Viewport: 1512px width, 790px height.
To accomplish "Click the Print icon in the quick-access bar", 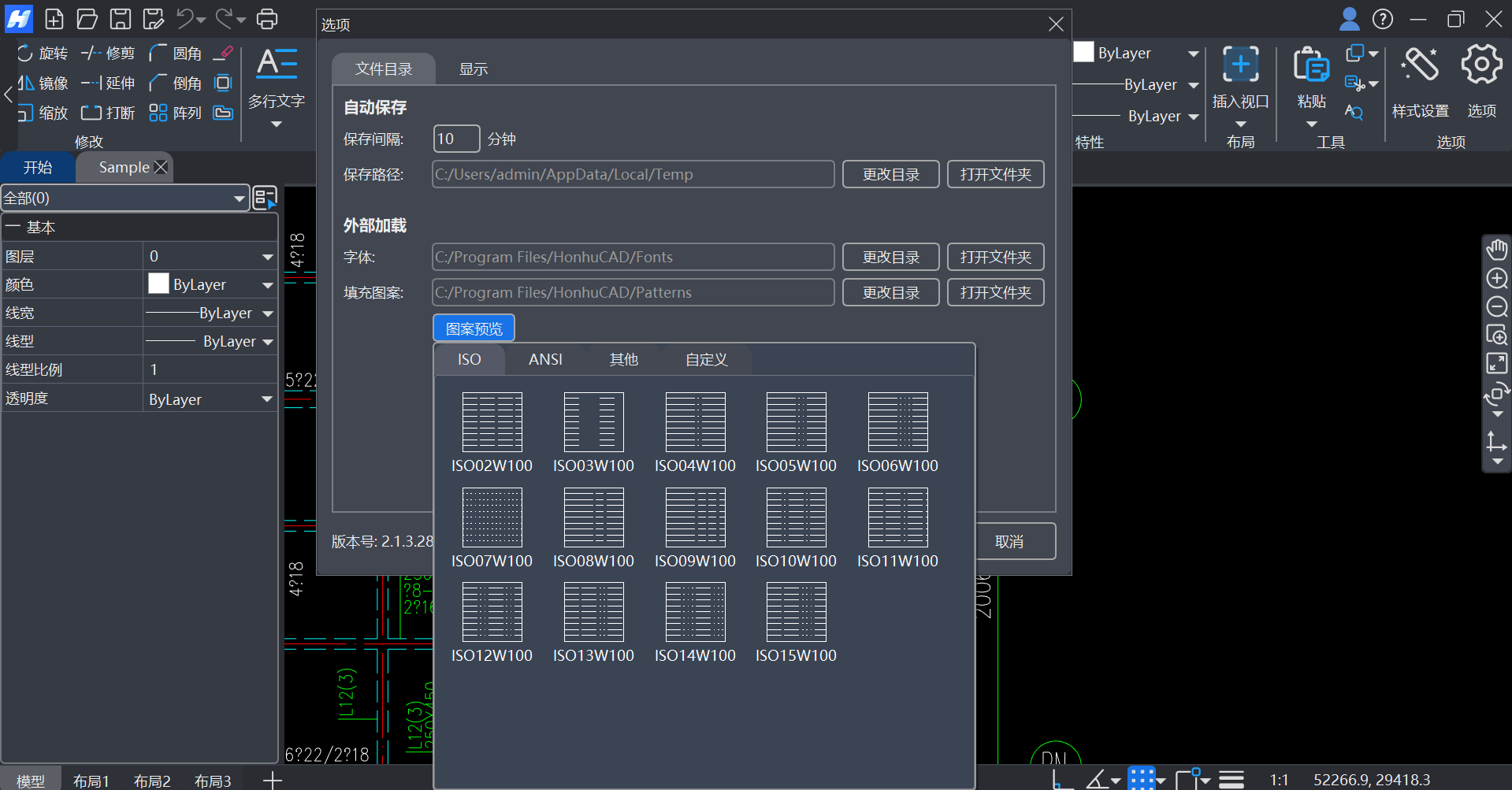I will pyautogui.click(x=267, y=19).
